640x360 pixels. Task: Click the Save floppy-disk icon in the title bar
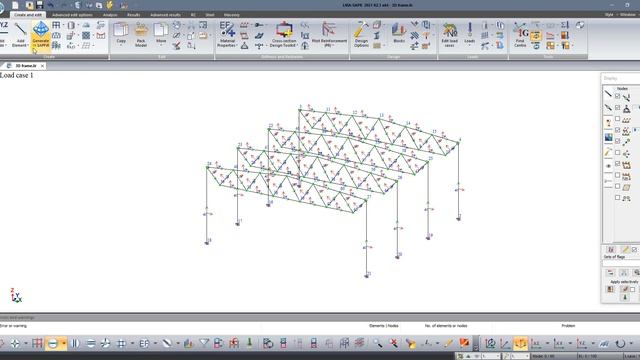[x=40, y=5]
